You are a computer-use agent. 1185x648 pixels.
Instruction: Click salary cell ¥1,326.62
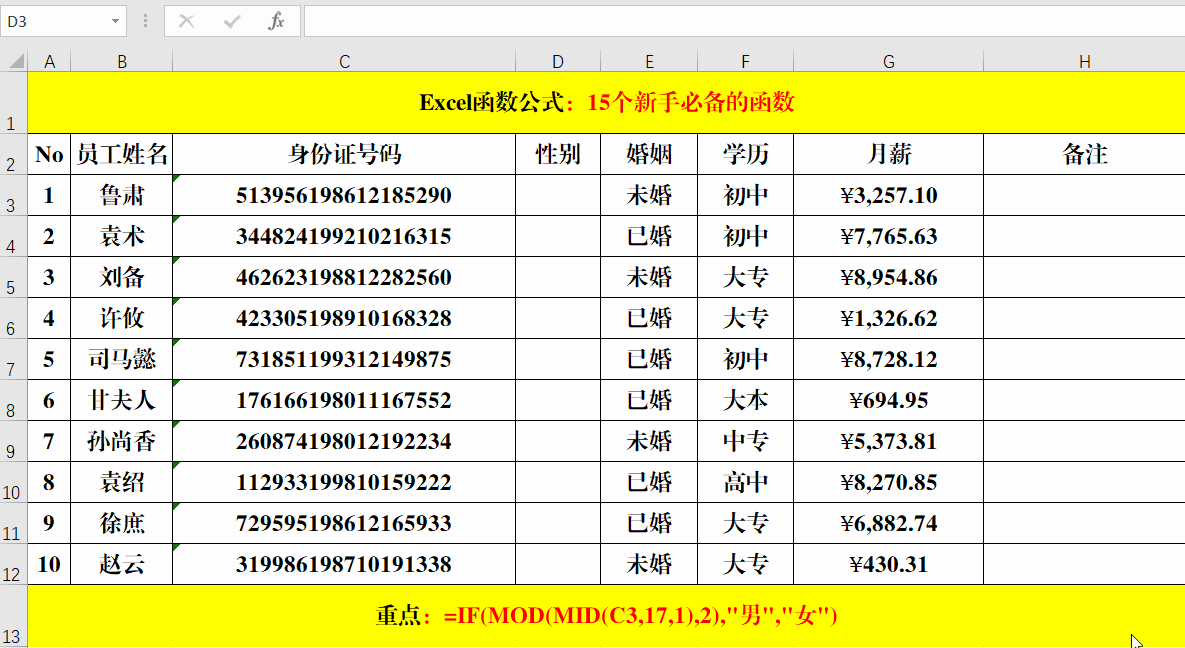(x=889, y=318)
